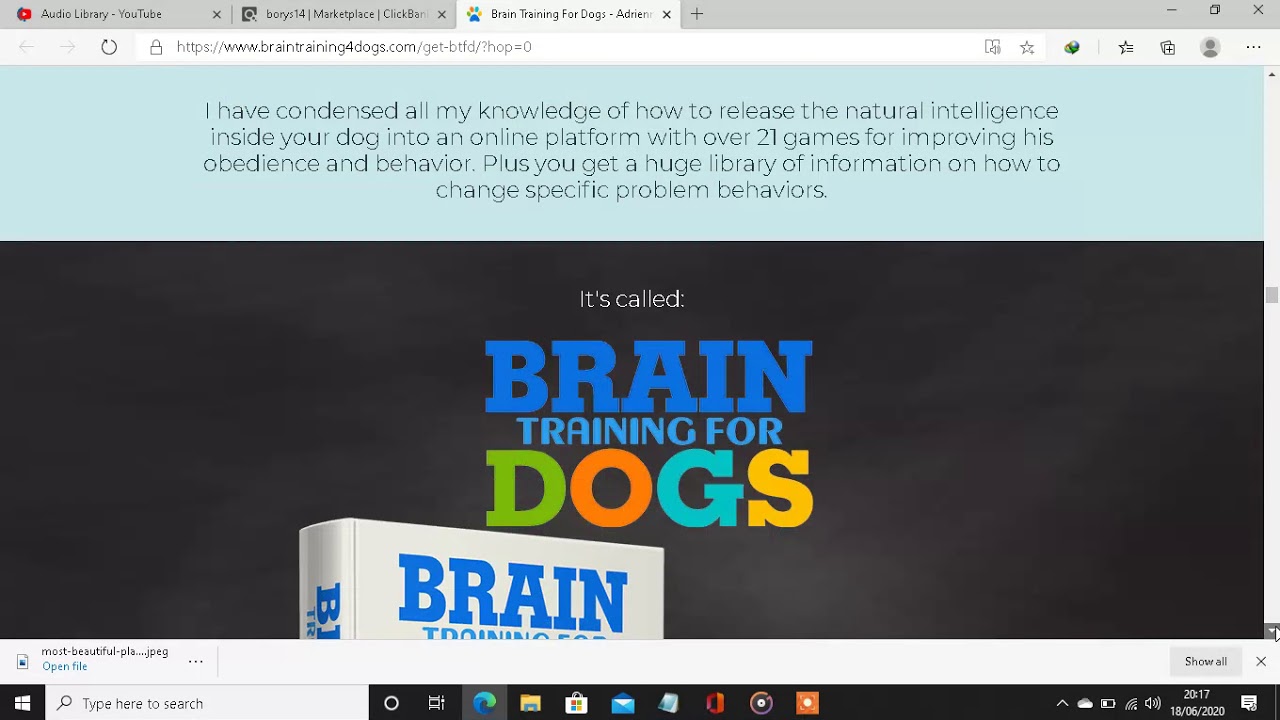This screenshot has width=1280, height=720.
Task: Open the Favorites list icon
Action: (1126, 47)
